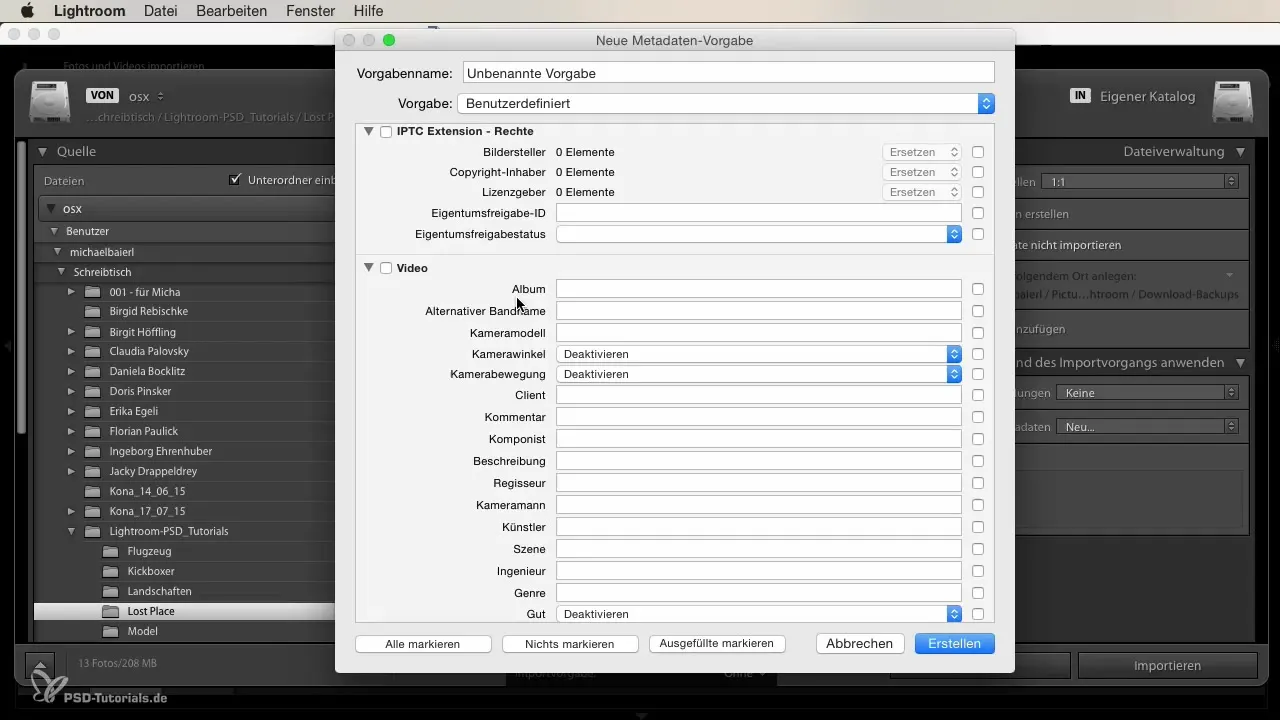Screen dimensions: 1280x720
Task: Collapse the Quelle panel triangle
Action: tap(43, 152)
